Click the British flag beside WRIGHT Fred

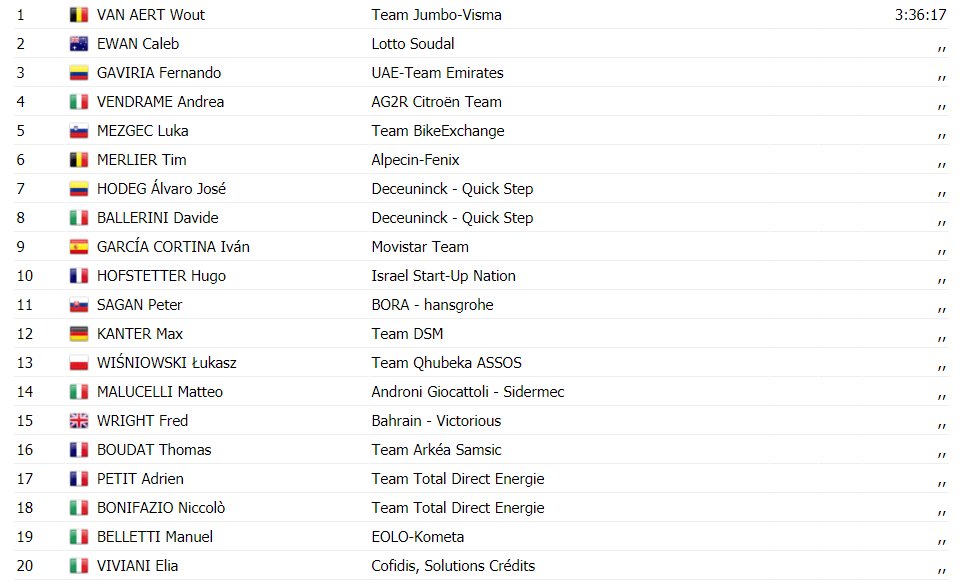coord(78,420)
